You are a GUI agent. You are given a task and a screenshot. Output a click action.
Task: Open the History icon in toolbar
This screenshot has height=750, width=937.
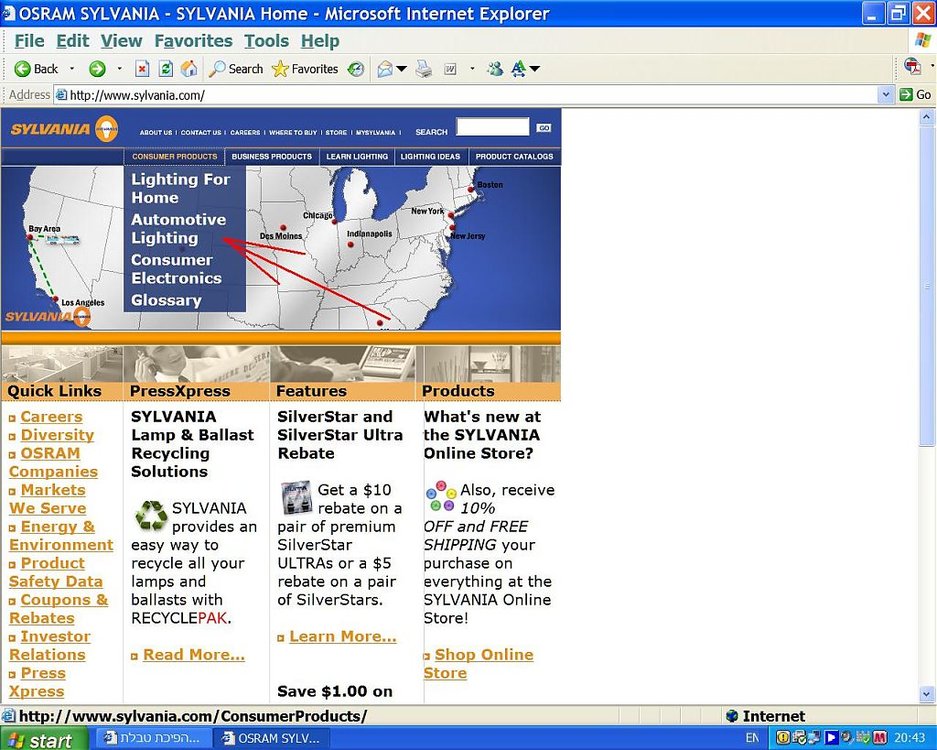356,69
